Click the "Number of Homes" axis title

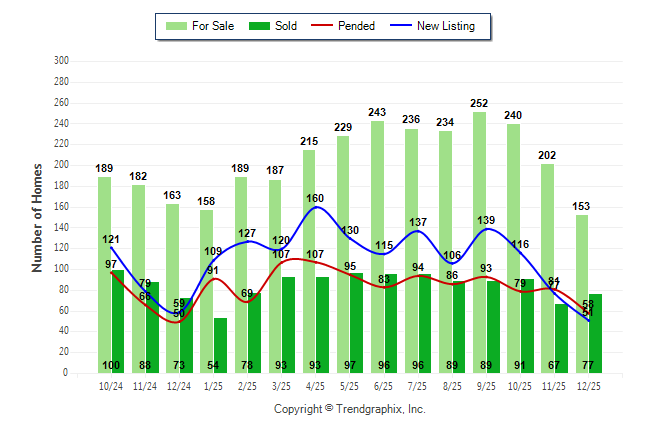pos(38,217)
